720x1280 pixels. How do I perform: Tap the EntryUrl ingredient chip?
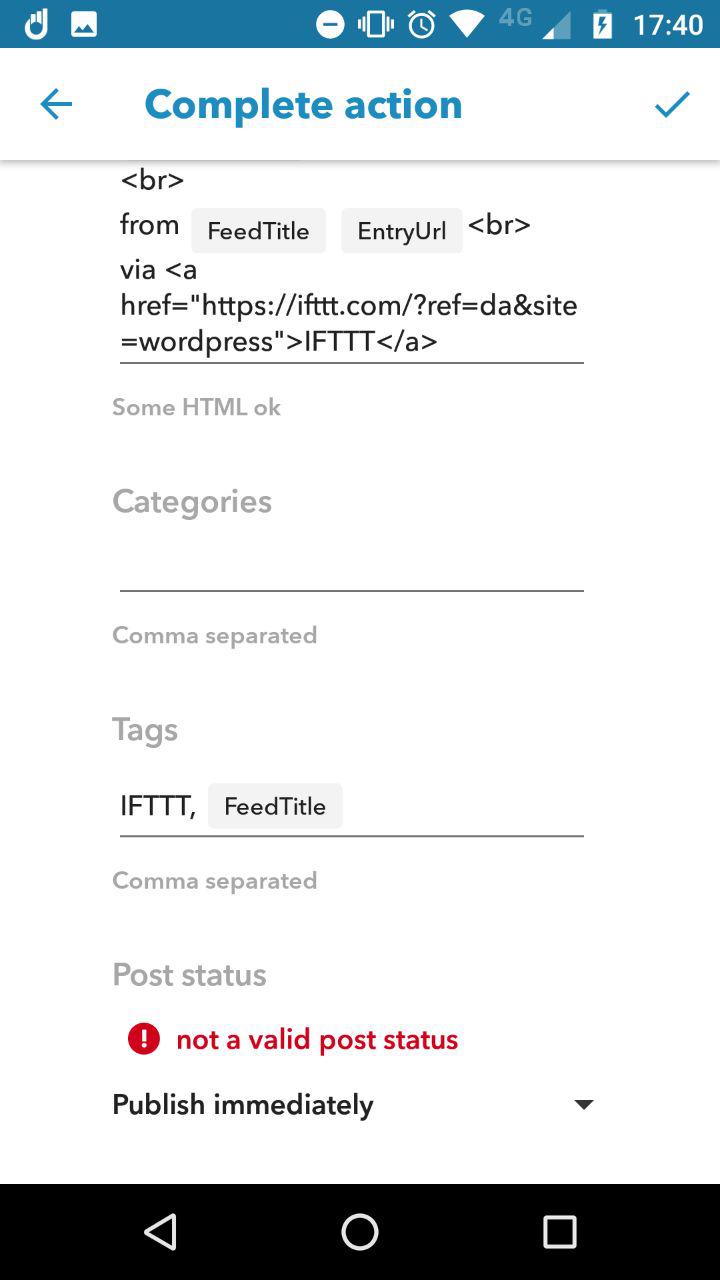point(401,231)
